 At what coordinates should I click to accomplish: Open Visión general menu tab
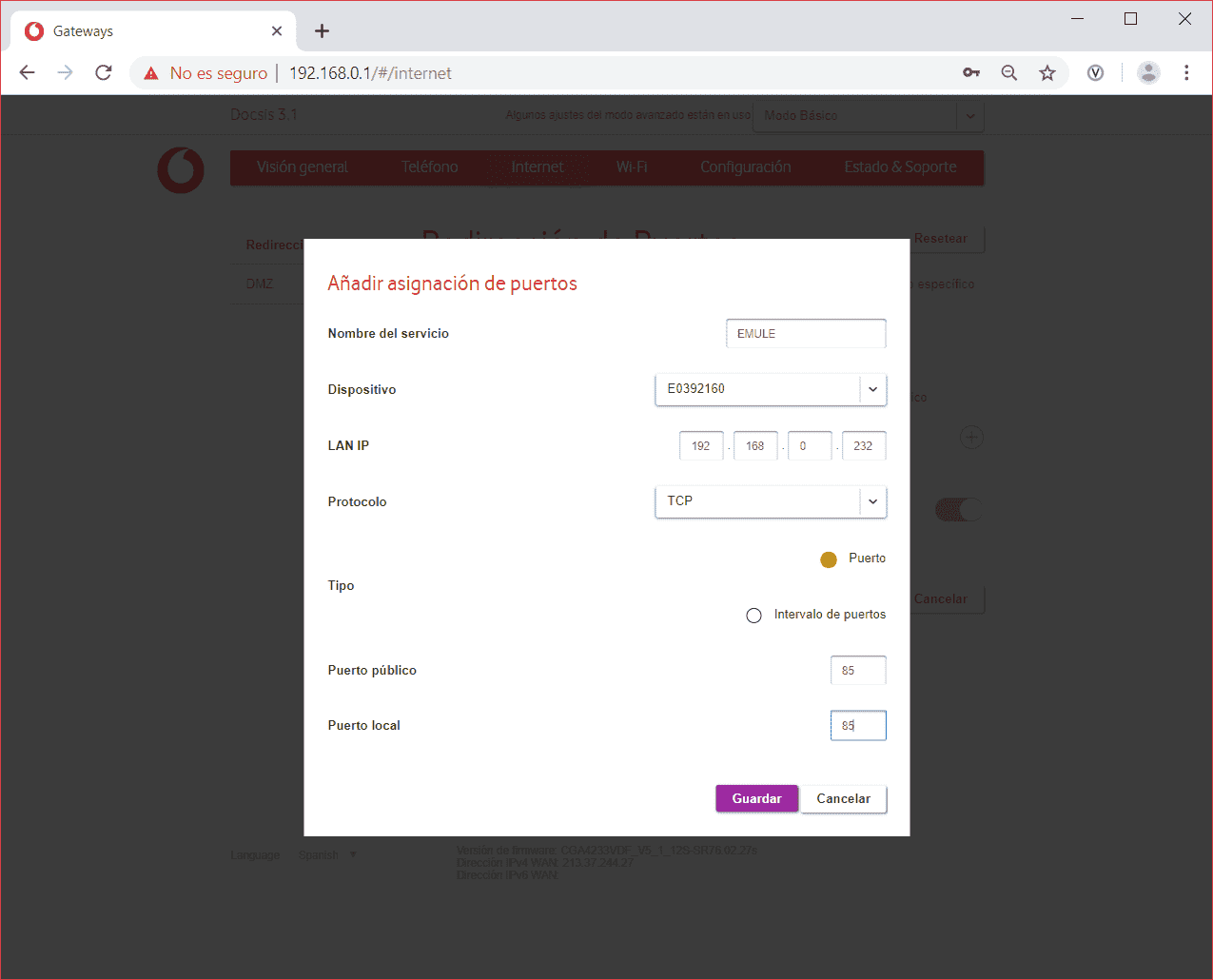point(303,167)
